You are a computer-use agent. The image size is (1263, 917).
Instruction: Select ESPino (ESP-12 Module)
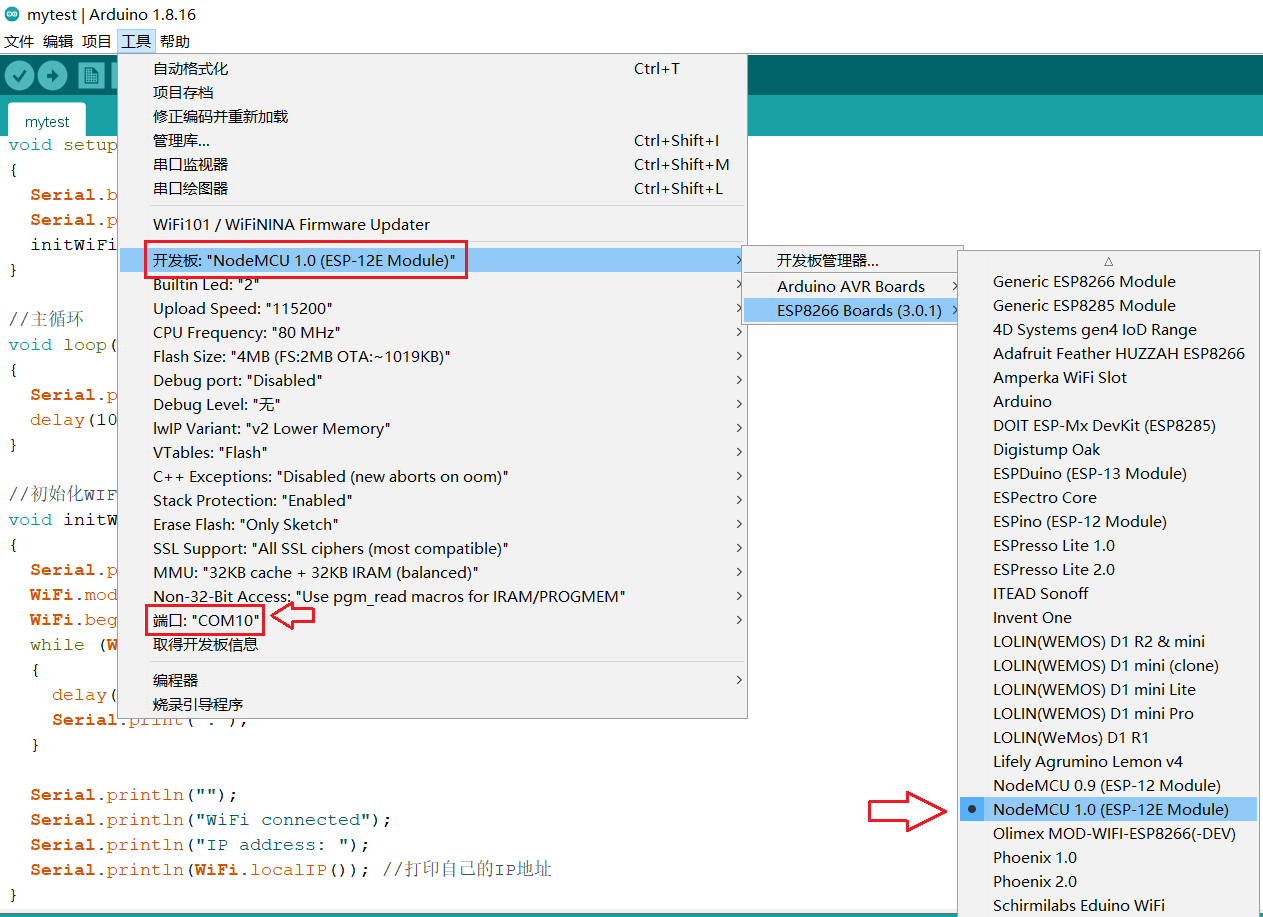tap(1110, 522)
